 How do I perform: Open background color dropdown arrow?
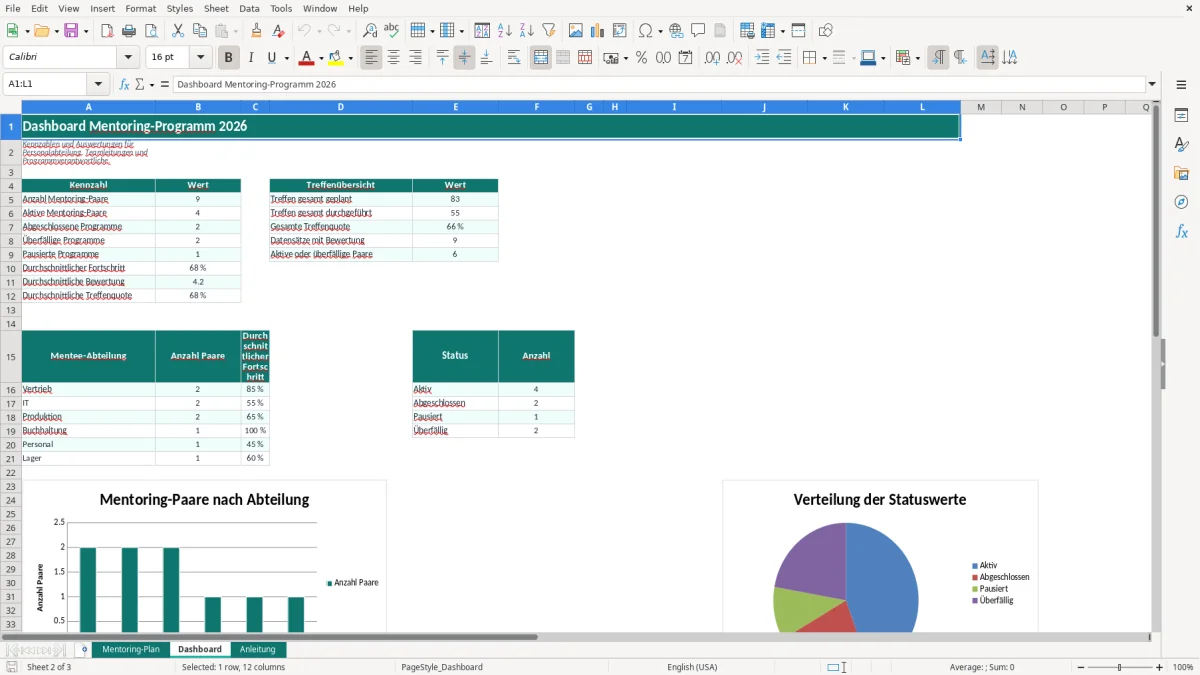pyautogui.click(x=350, y=58)
